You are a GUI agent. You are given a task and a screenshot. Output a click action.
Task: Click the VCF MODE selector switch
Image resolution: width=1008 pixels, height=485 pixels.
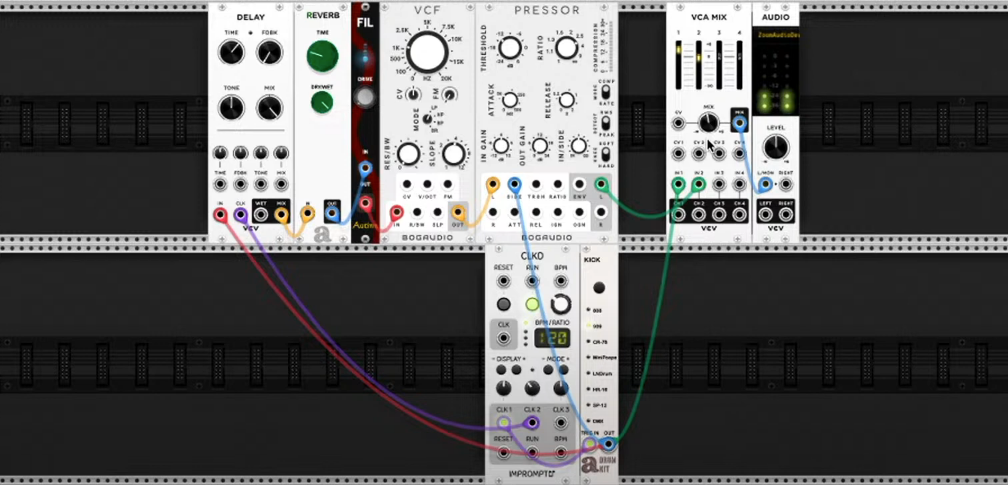coord(427,118)
